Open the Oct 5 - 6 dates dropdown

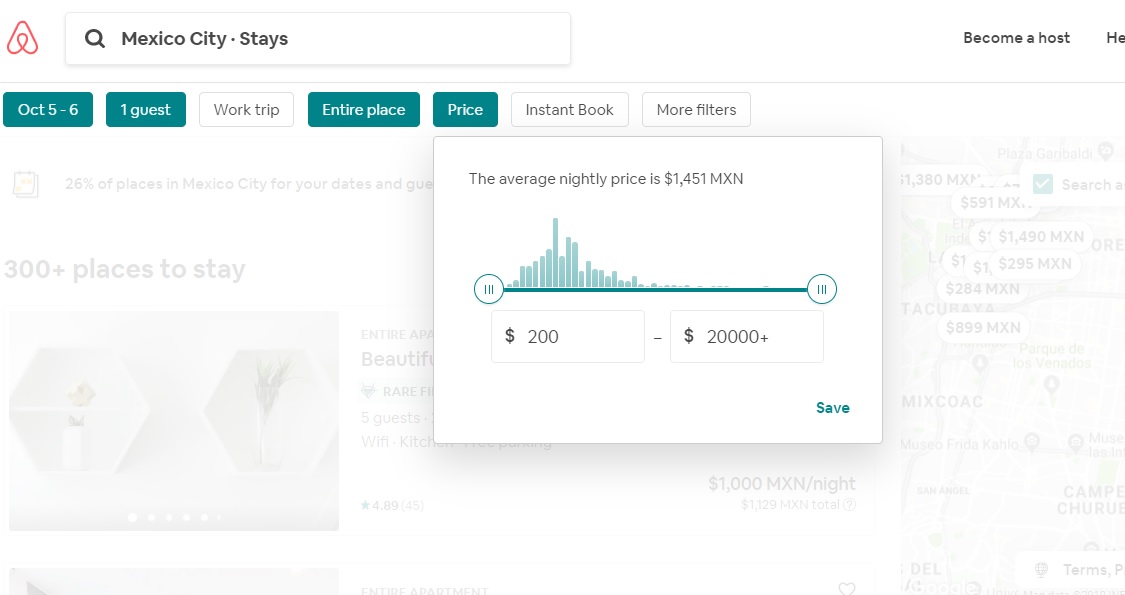(x=48, y=110)
